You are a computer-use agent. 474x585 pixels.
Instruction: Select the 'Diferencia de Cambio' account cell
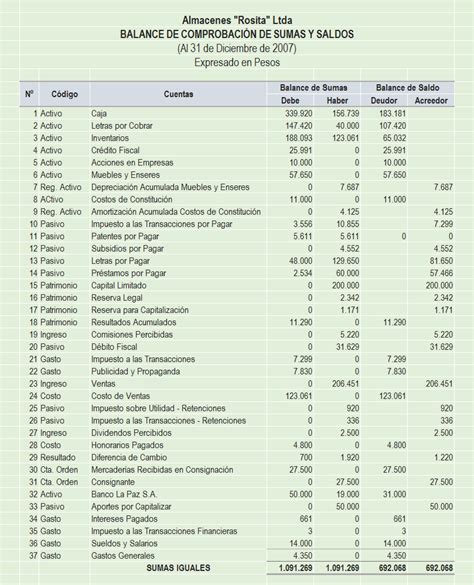(x=129, y=458)
